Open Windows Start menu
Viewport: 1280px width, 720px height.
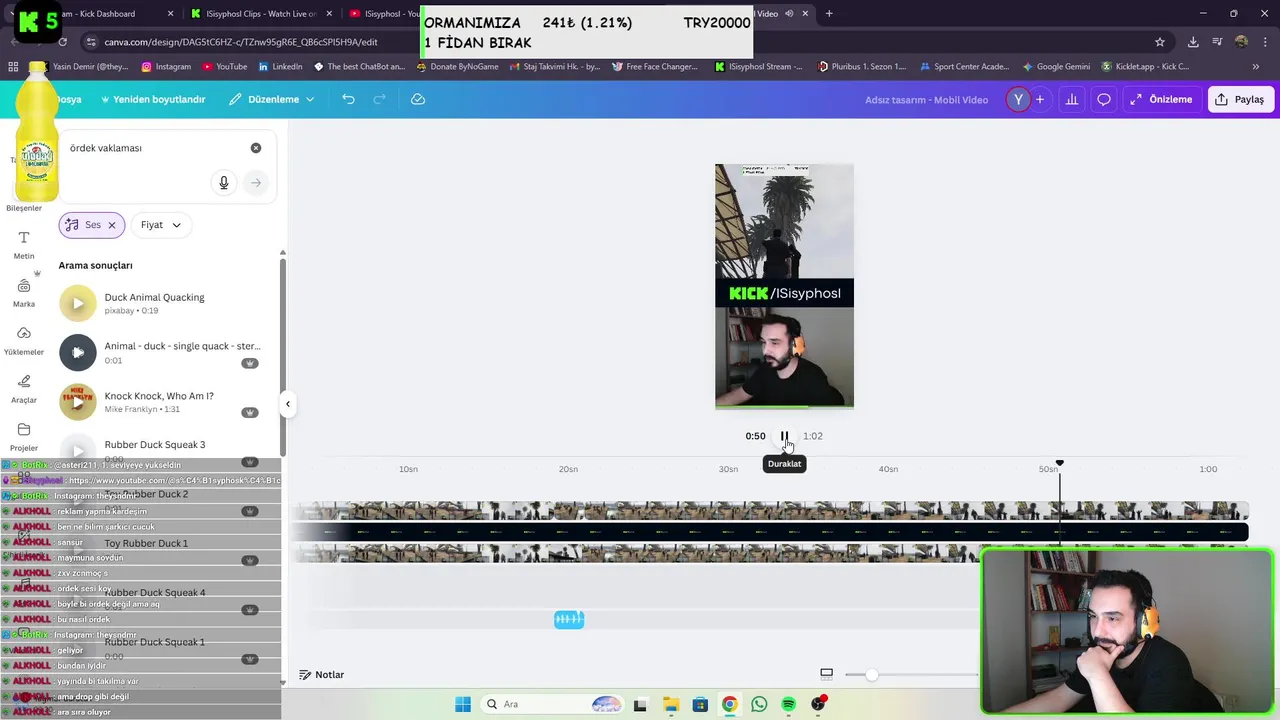(463, 705)
